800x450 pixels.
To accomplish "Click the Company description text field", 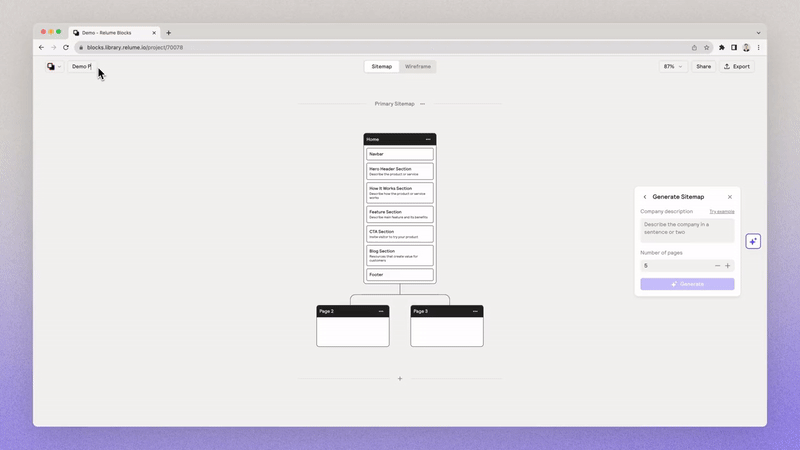I will pyautogui.click(x=687, y=230).
